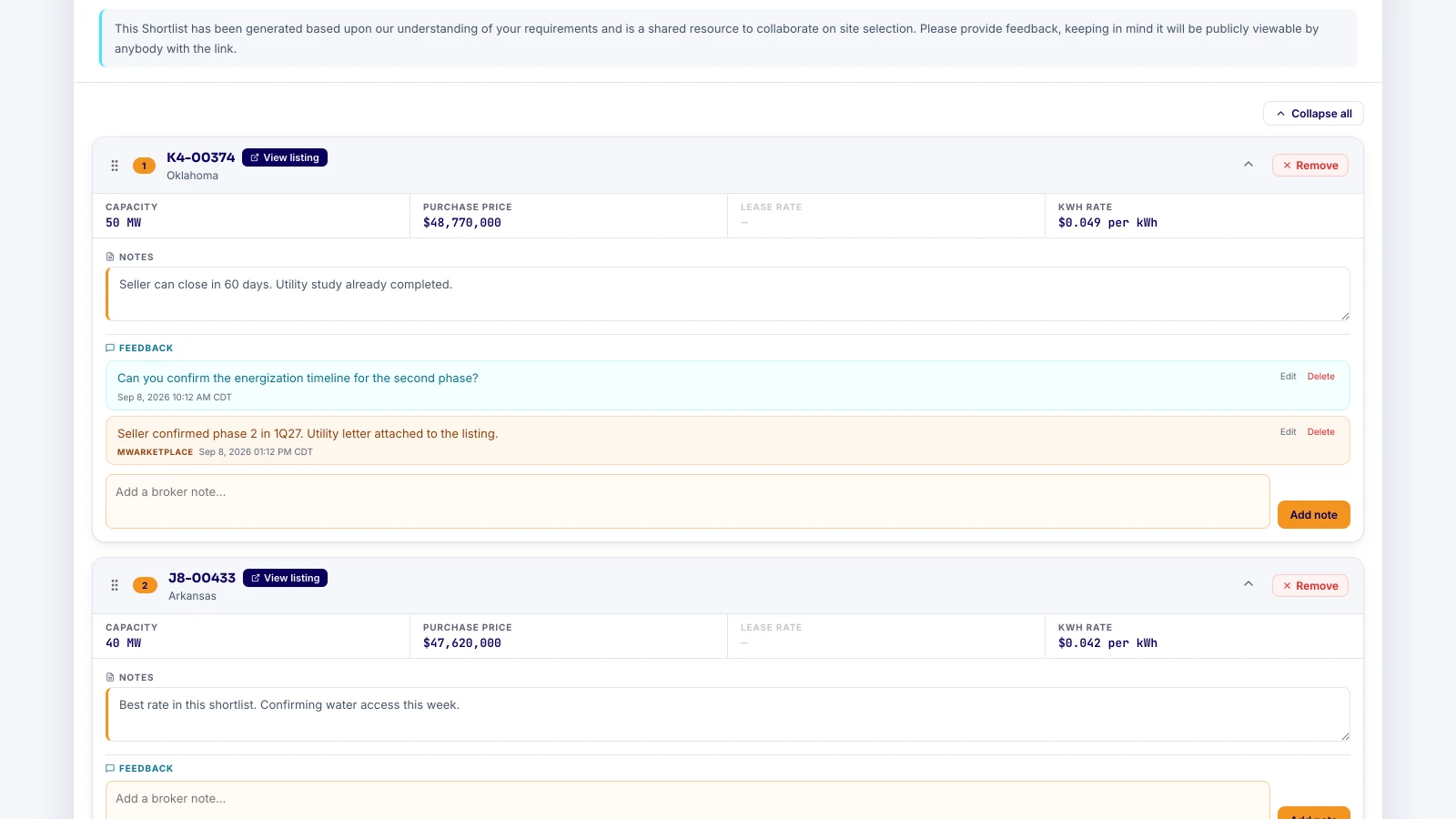The width and height of the screenshot is (1456, 819).
Task: Open the K4-00374 listing title
Action: 201,157
